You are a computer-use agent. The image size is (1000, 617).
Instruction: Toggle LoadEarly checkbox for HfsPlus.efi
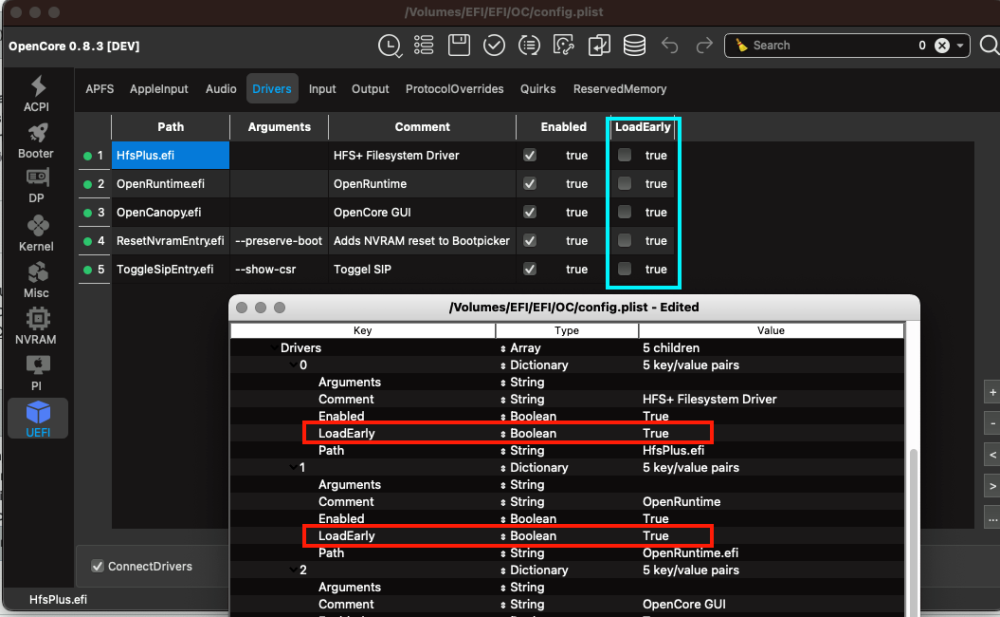pyautogui.click(x=624, y=155)
